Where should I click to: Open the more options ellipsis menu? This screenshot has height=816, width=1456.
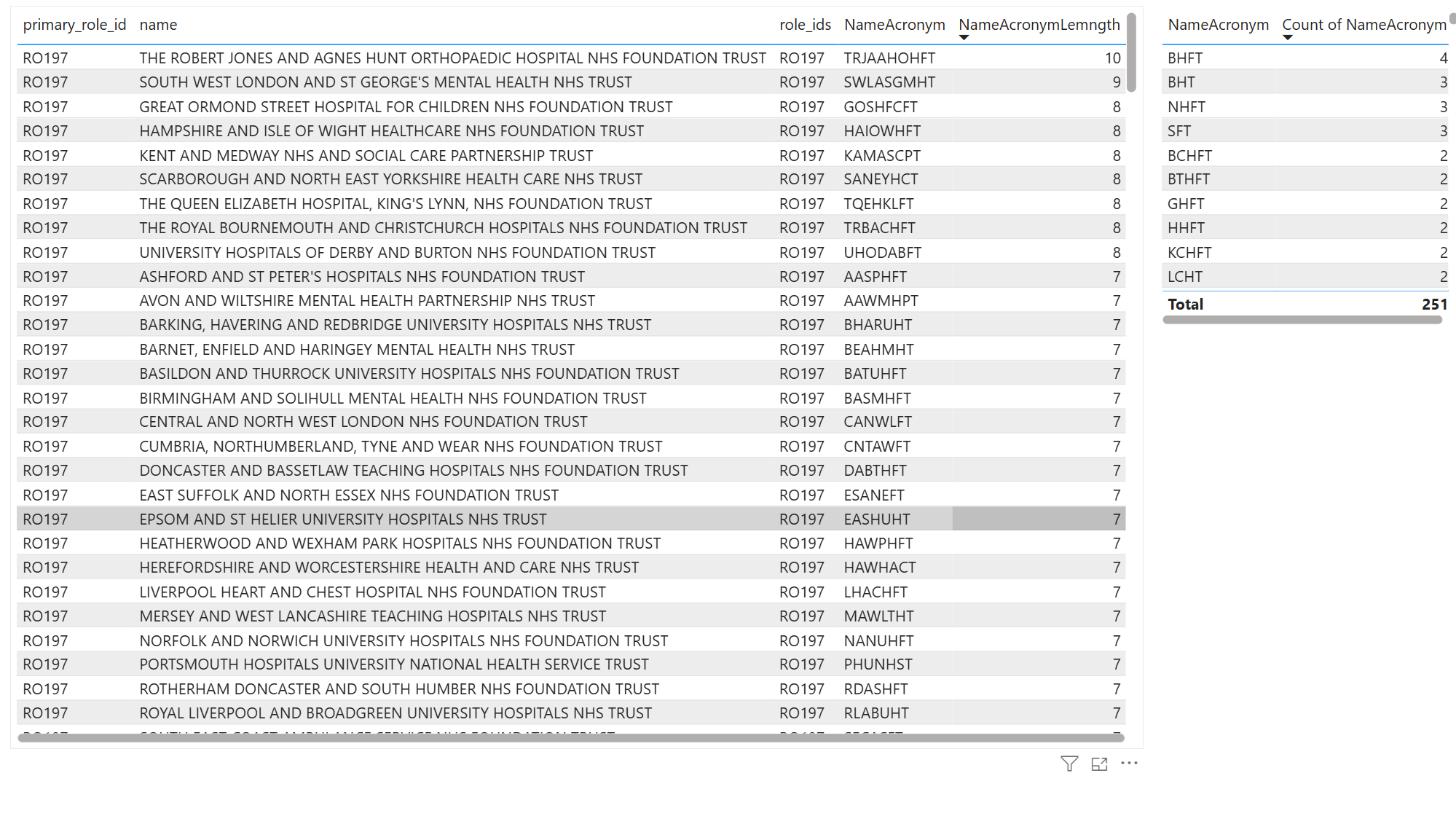pos(1129,763)
